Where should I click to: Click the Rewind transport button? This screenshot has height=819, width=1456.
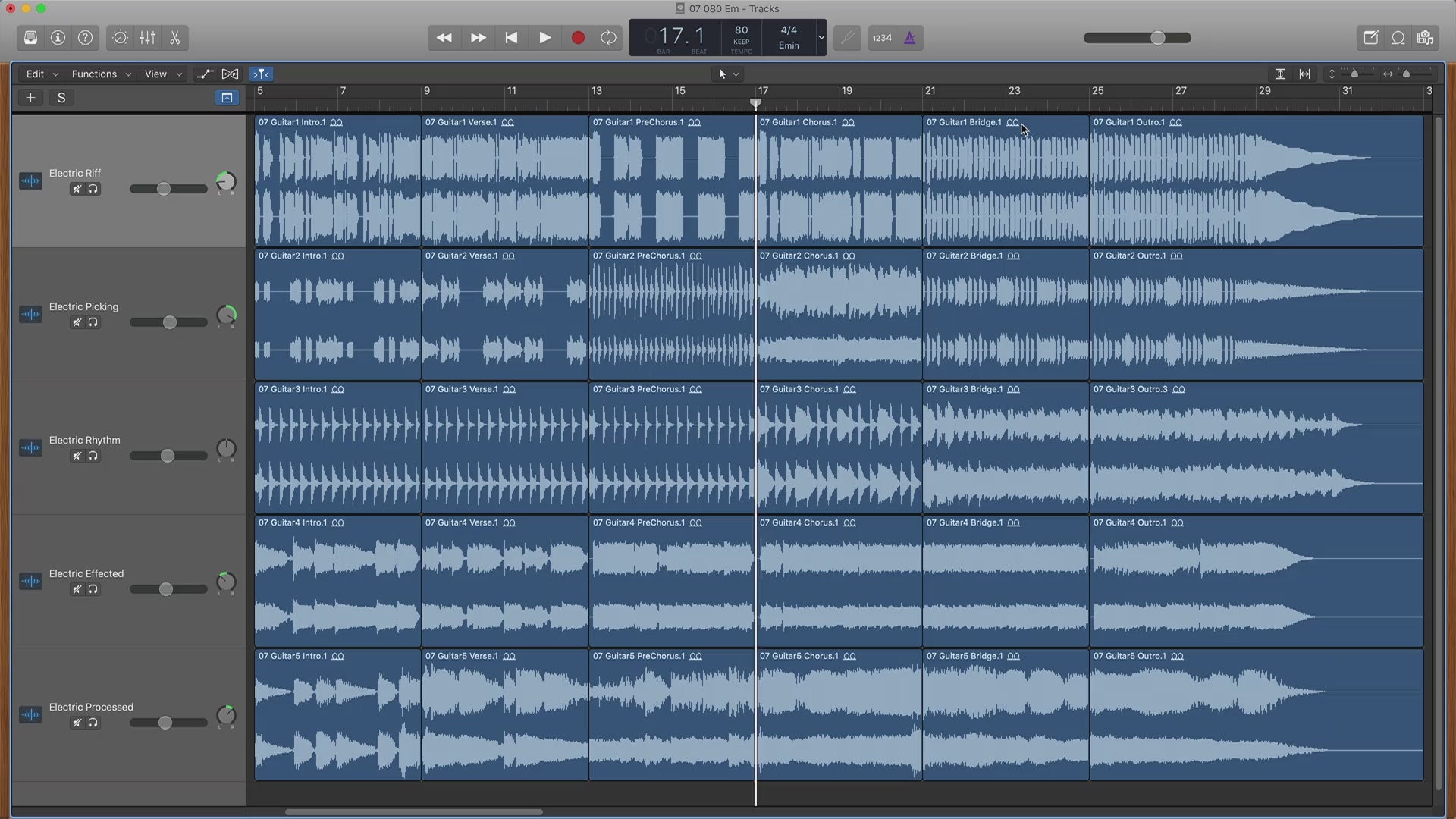tap(444, 38)
